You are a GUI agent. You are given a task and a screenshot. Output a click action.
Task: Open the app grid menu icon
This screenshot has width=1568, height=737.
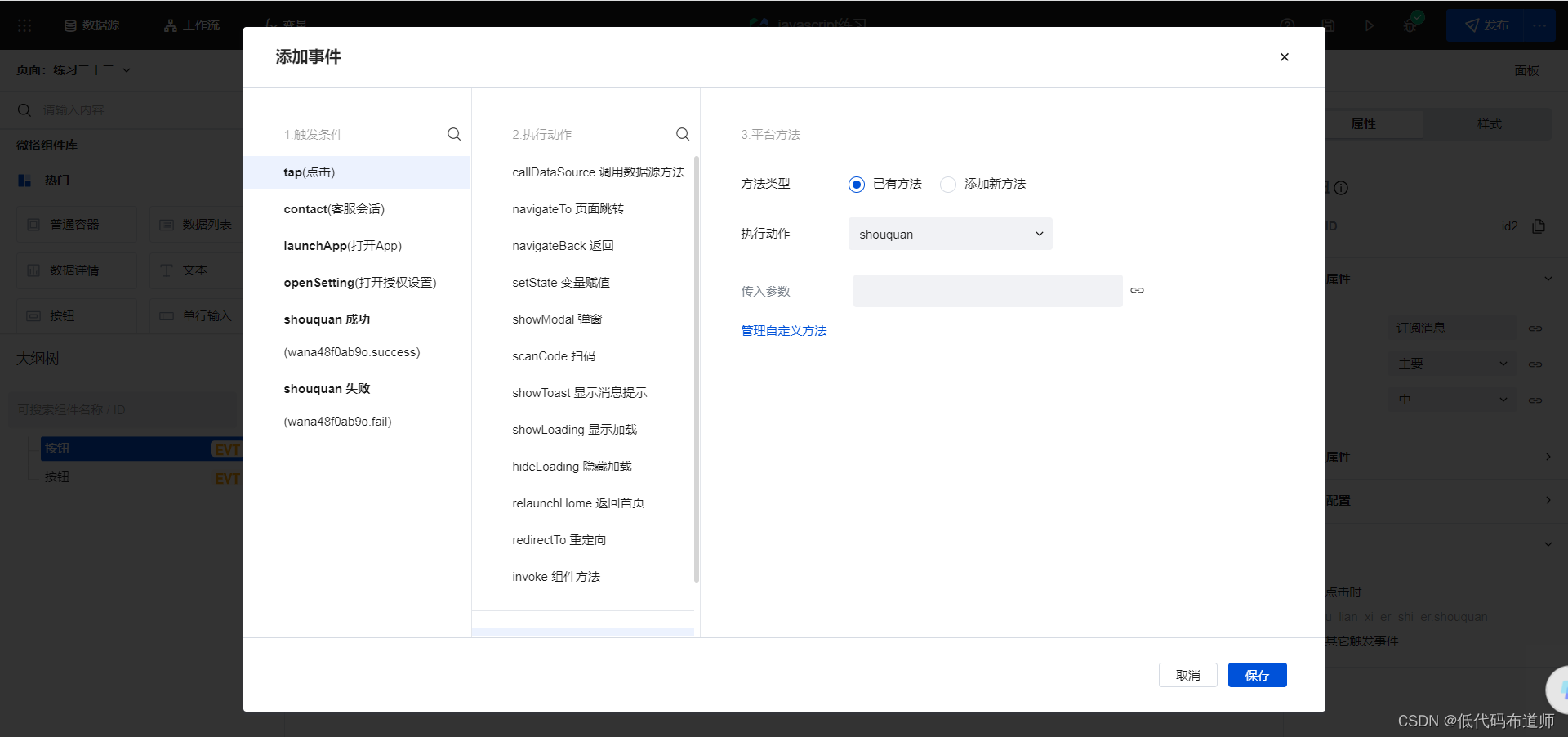(x=24, y=25)
